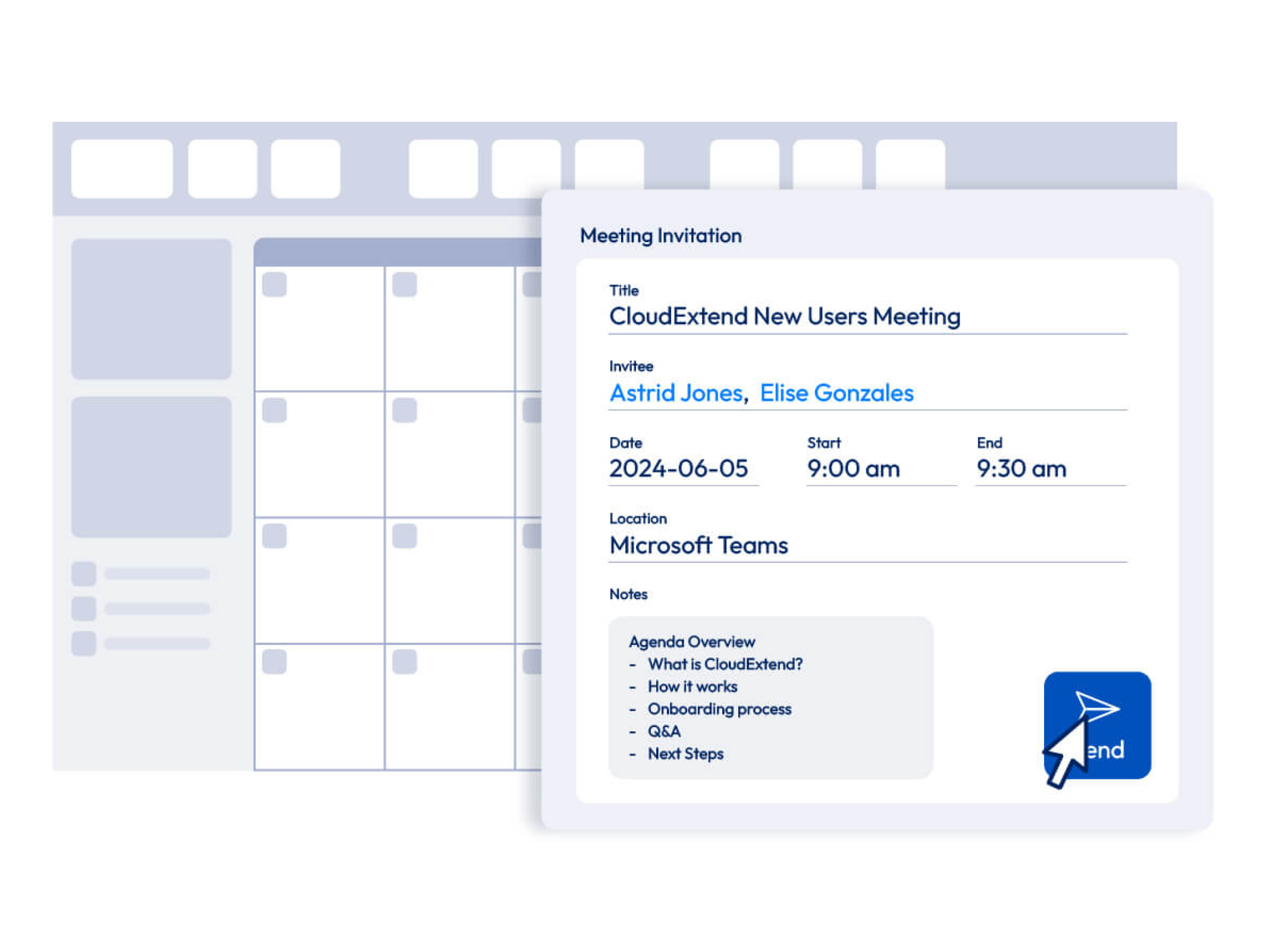The width and height of the screenshot is (1269, 952).
Task: Click the paper plane send icon
Action: click(x=1096, y=706)
